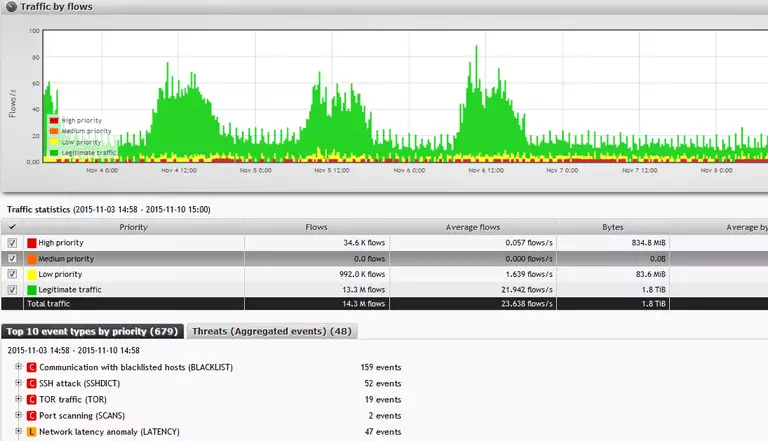
Task: Disable the Low priority checkbox
Action: [x=12, y=274]
